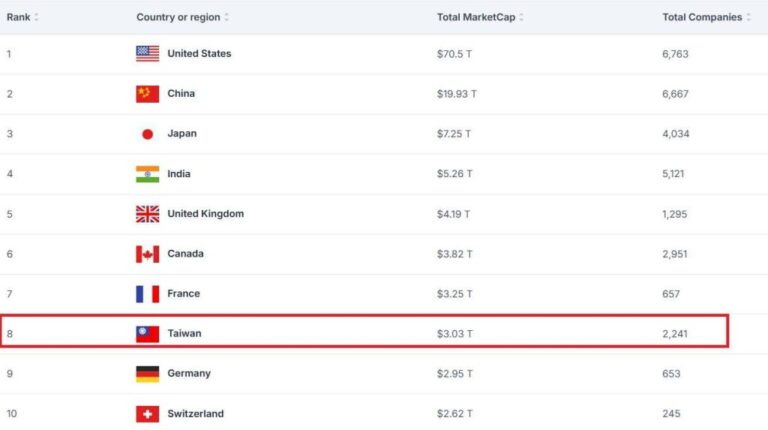Viewport: 768px width, 430px height.
Task: Select Germany's $2.95 T market cap cell
Action: [x=456, y=374]
